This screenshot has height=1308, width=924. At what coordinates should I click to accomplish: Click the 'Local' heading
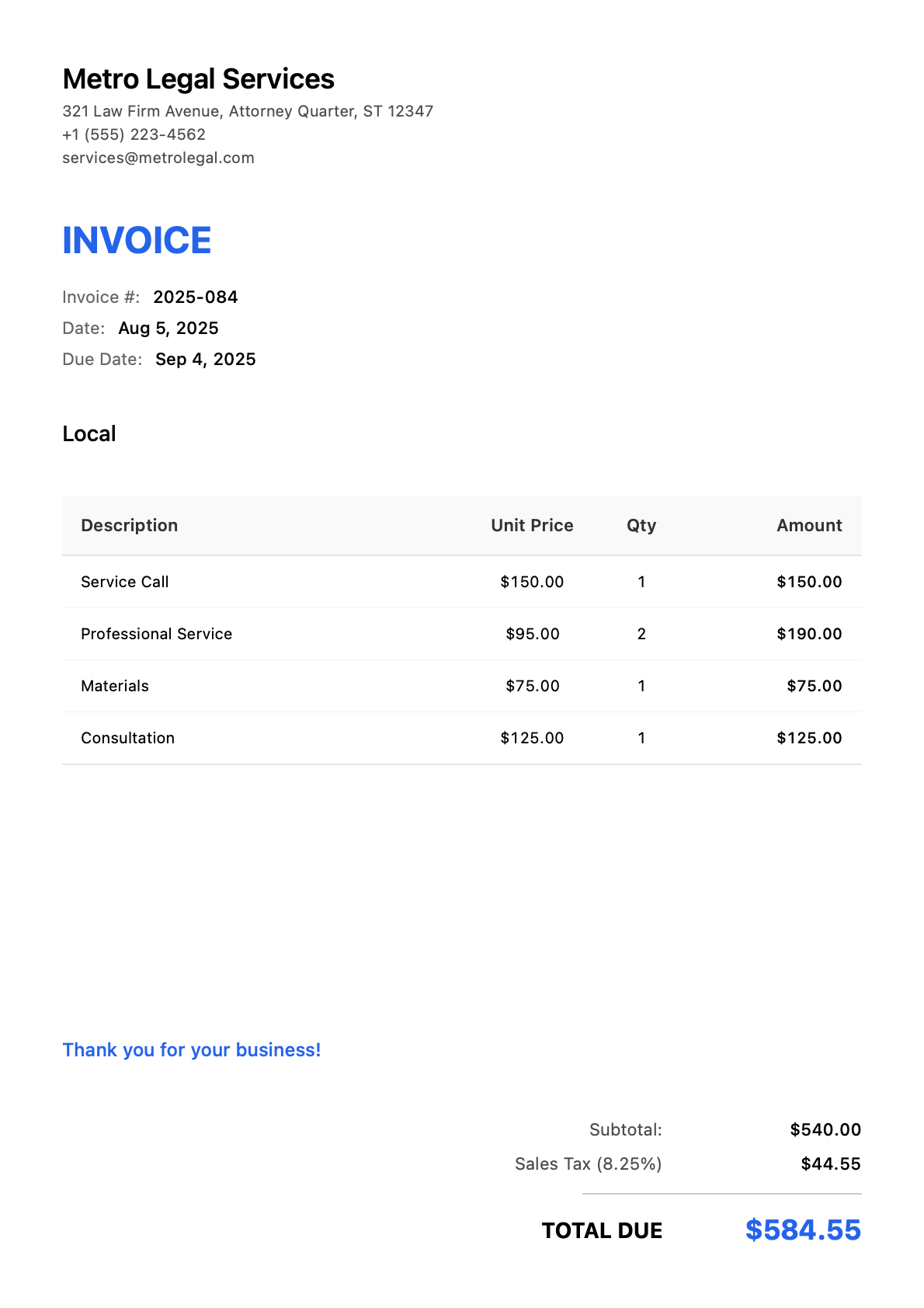click(89, 433)
